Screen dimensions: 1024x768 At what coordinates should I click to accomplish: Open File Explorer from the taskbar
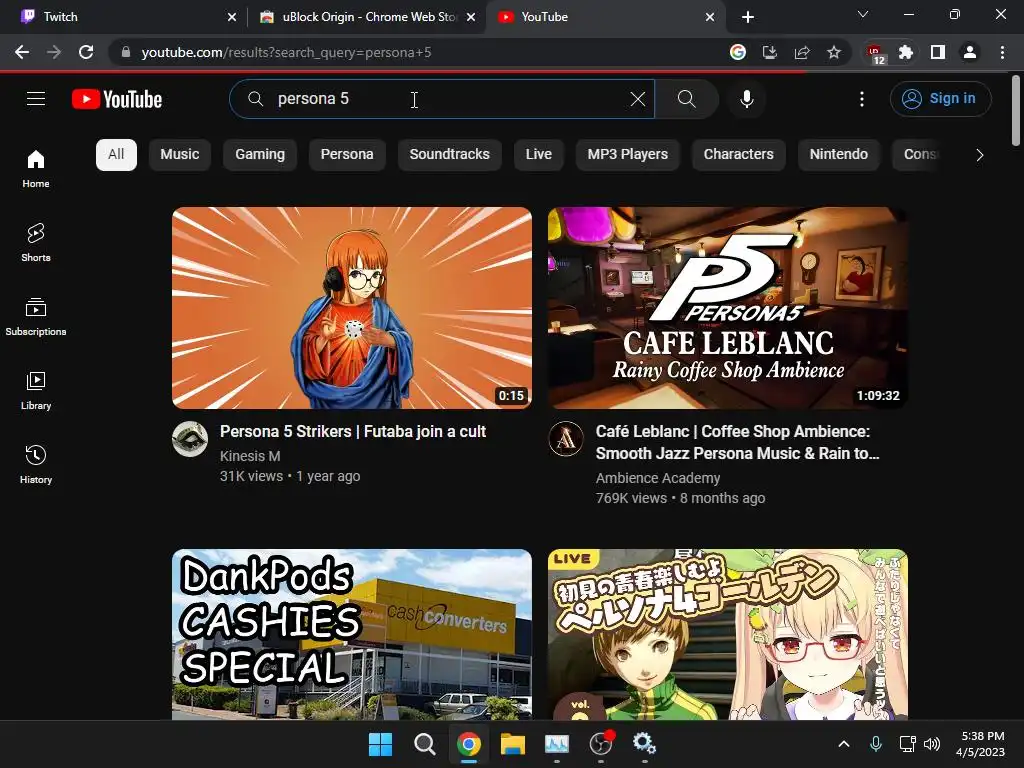click(x=513, y=744)
